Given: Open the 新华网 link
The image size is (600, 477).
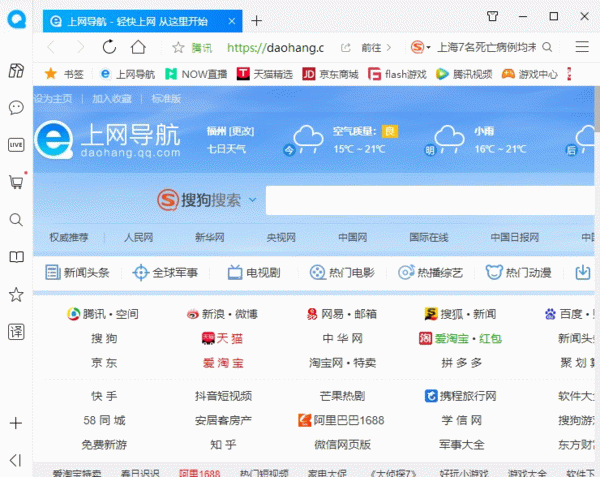Looking at the screenshot, I should (209, 238).
